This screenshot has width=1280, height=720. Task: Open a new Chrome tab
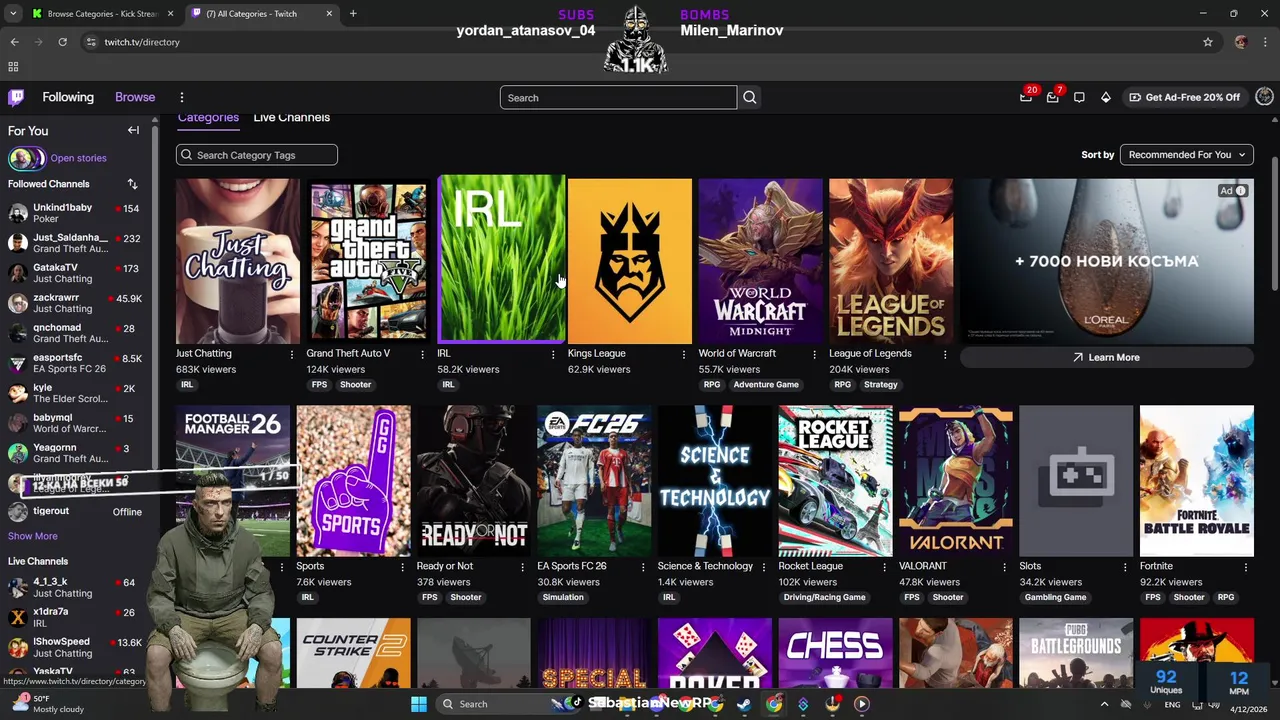pyautogui.click(x=353, y=14)
